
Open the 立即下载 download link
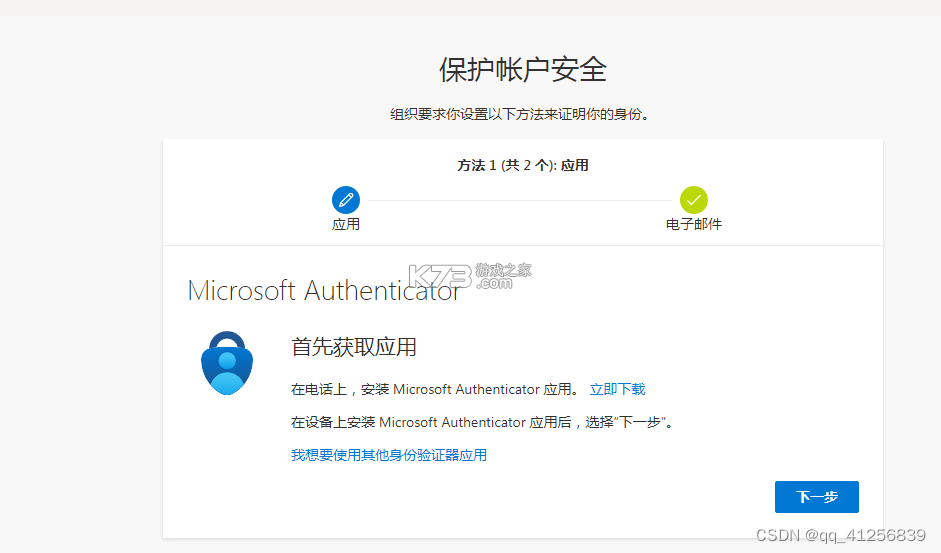618,389
